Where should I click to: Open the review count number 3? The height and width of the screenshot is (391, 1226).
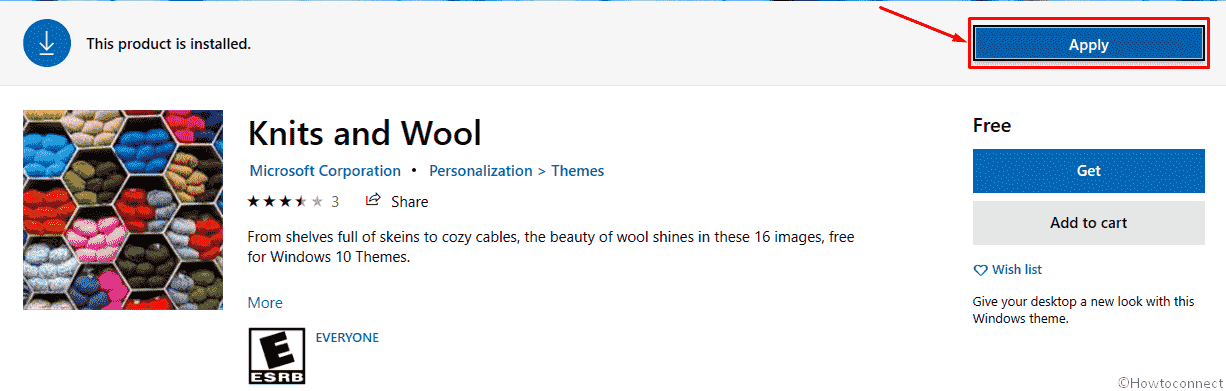point(335,201)
